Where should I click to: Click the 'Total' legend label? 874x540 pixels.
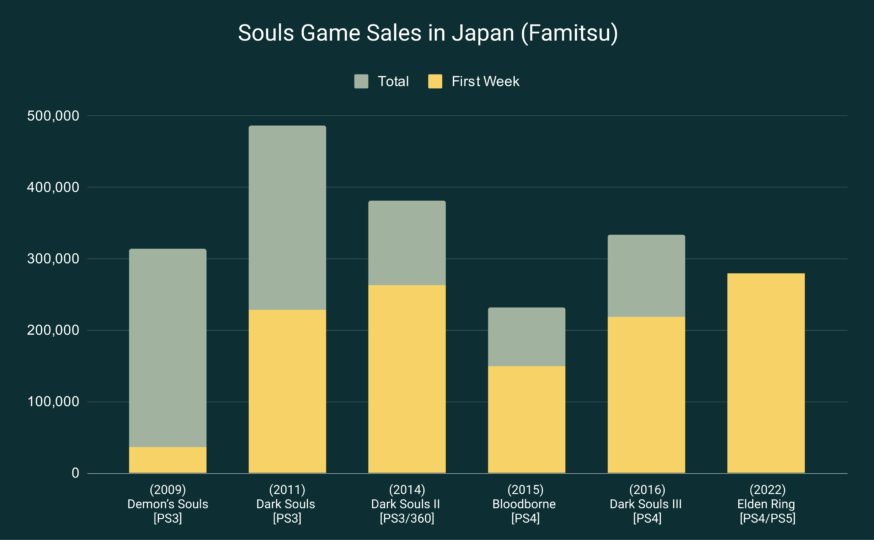[x=393, y=81]
